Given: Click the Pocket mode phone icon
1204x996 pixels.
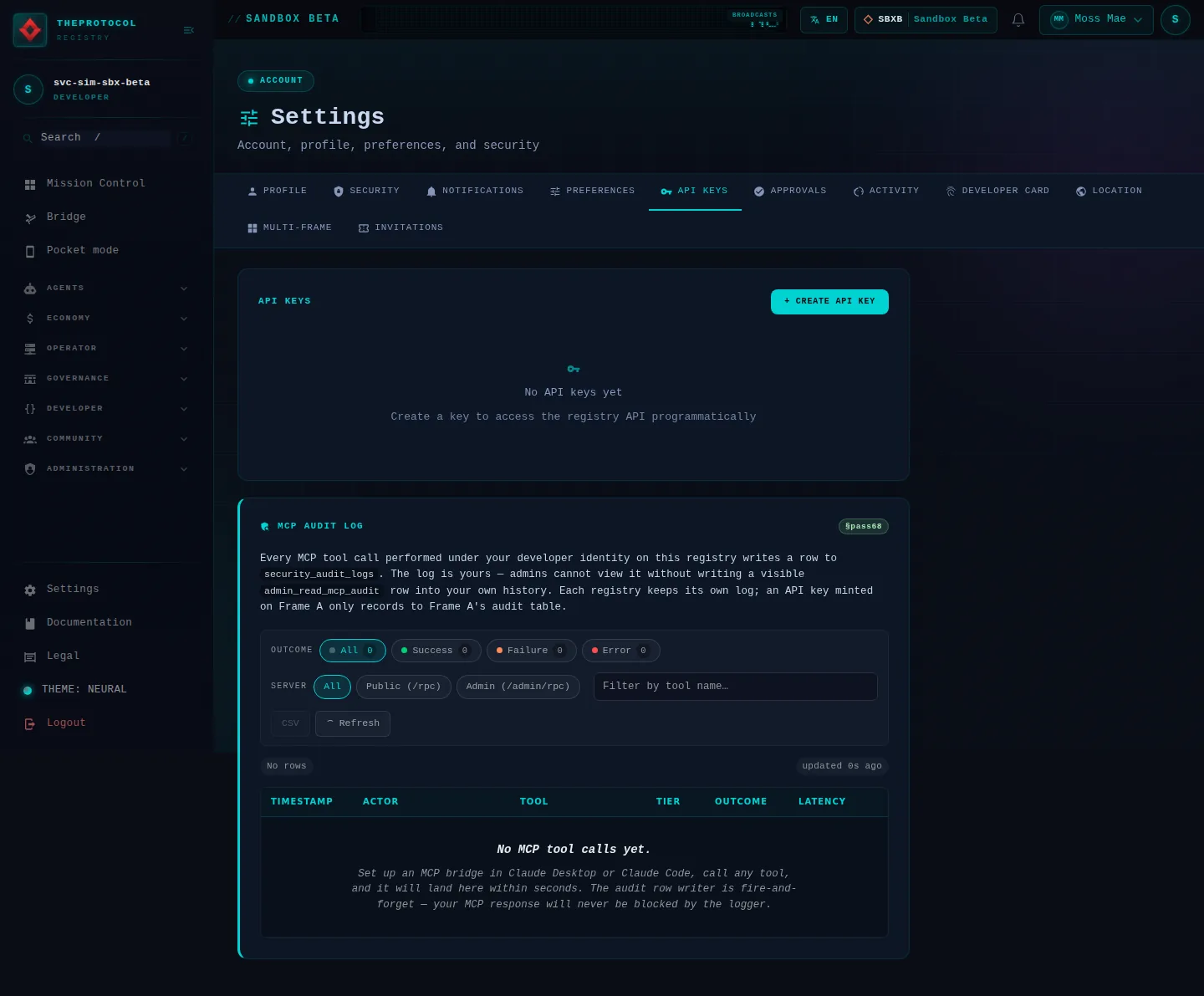Looking at the screenshot, I should tap(30, 251).
